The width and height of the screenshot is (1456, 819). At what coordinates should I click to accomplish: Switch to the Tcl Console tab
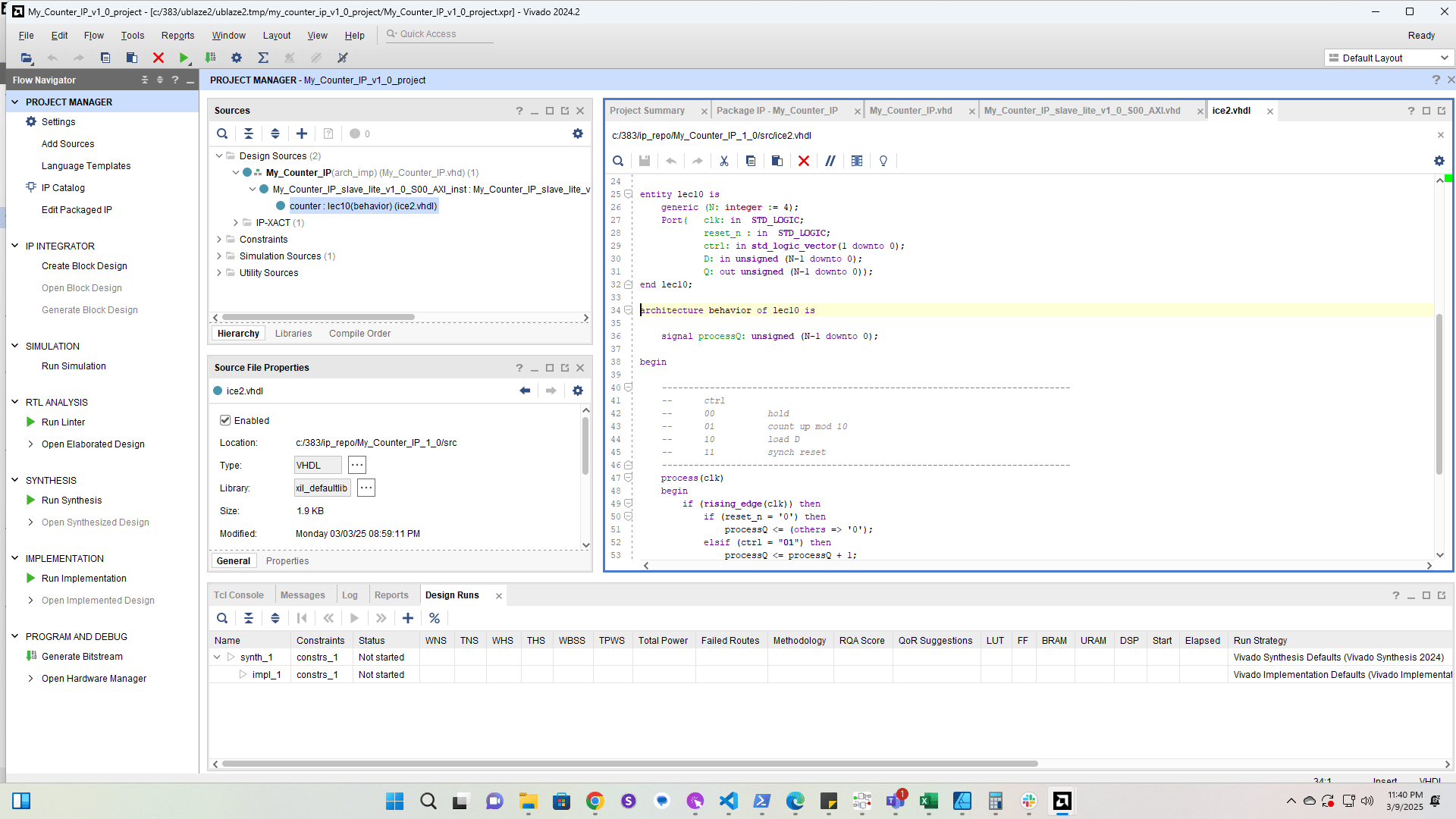(239, 595)
